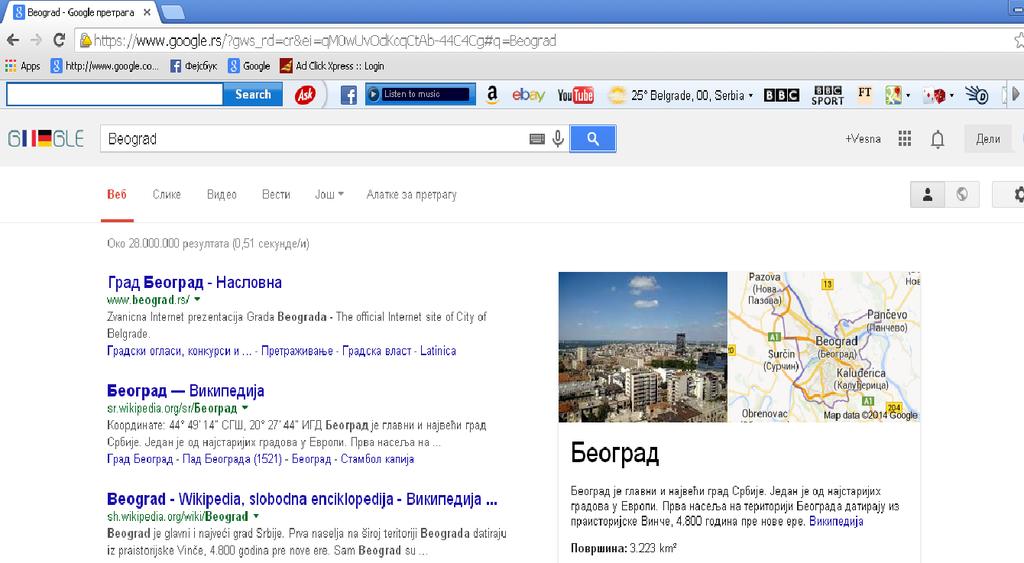The height and width of the screenshot is (563, 1024).
Task: Open Facebook from the toolbar icon
Action: 349,95
